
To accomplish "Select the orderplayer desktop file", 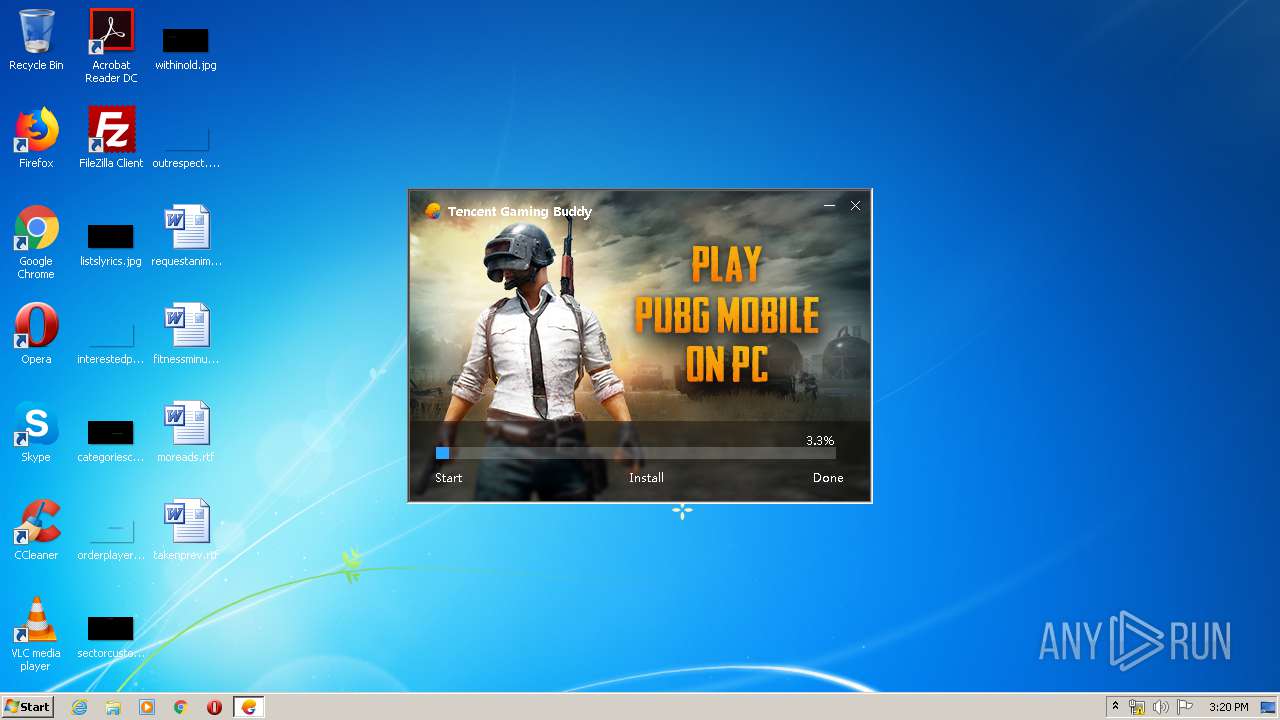I will point(111,538).
